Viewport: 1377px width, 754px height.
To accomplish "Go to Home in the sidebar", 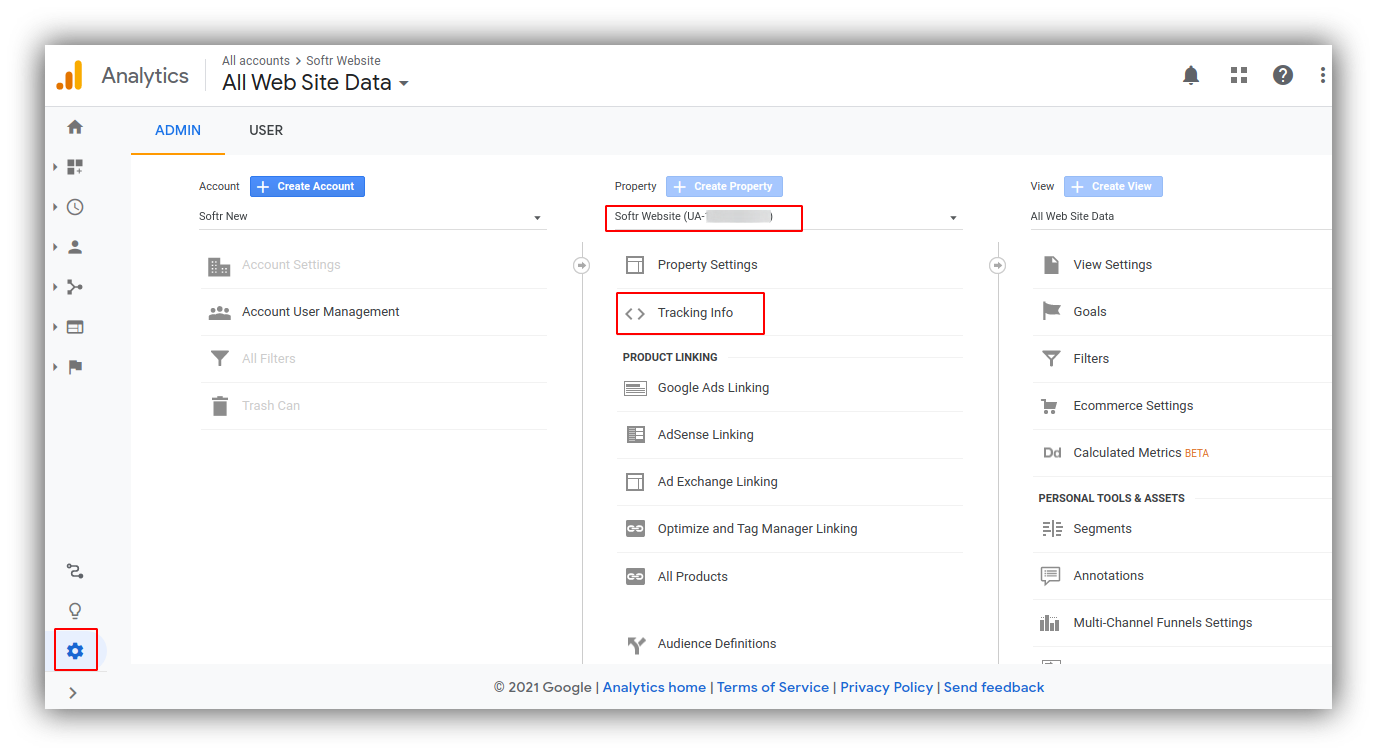I will point(75,127).
